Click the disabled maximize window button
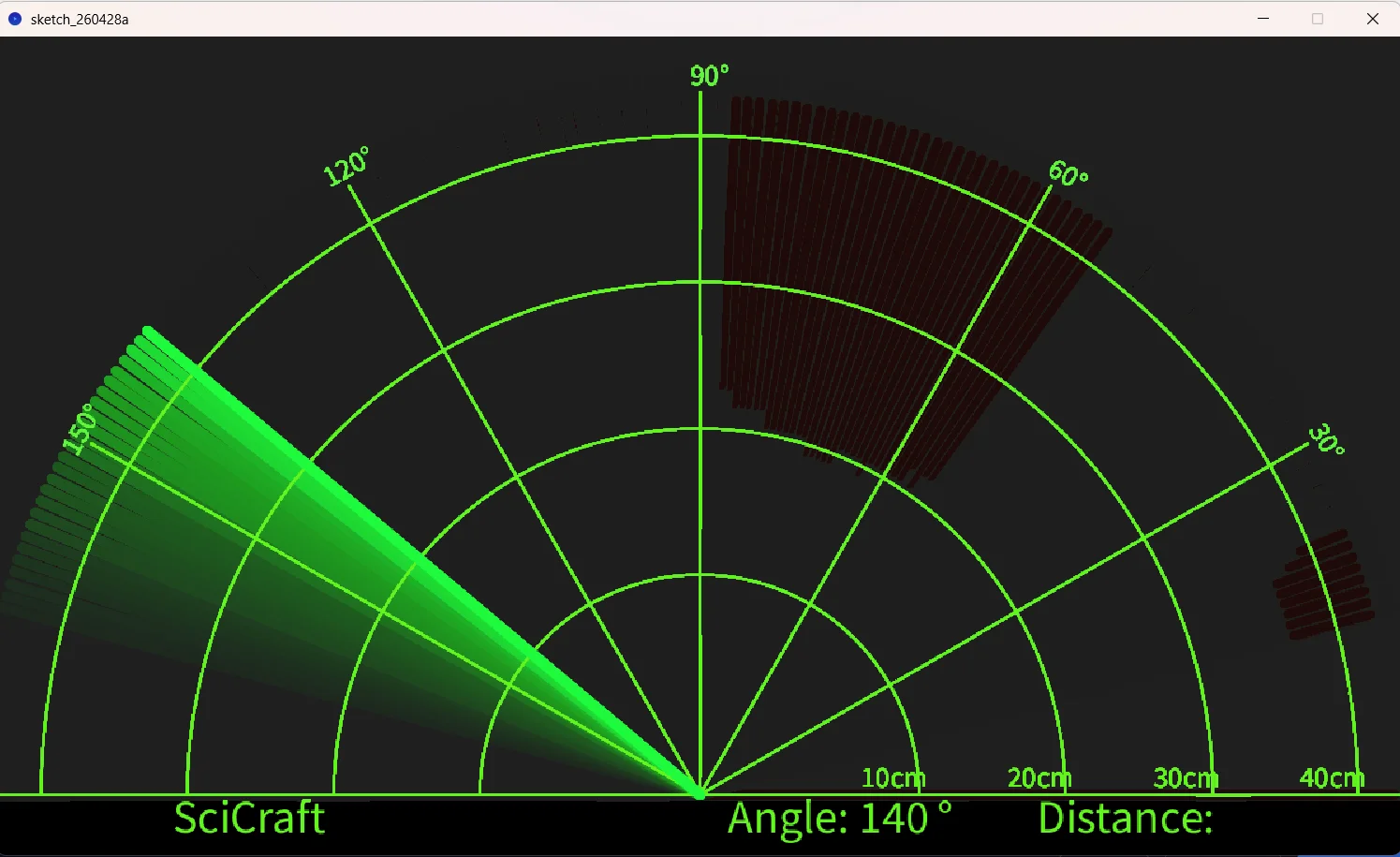This screenshot has width=1400, height=857. (1318, 19)
